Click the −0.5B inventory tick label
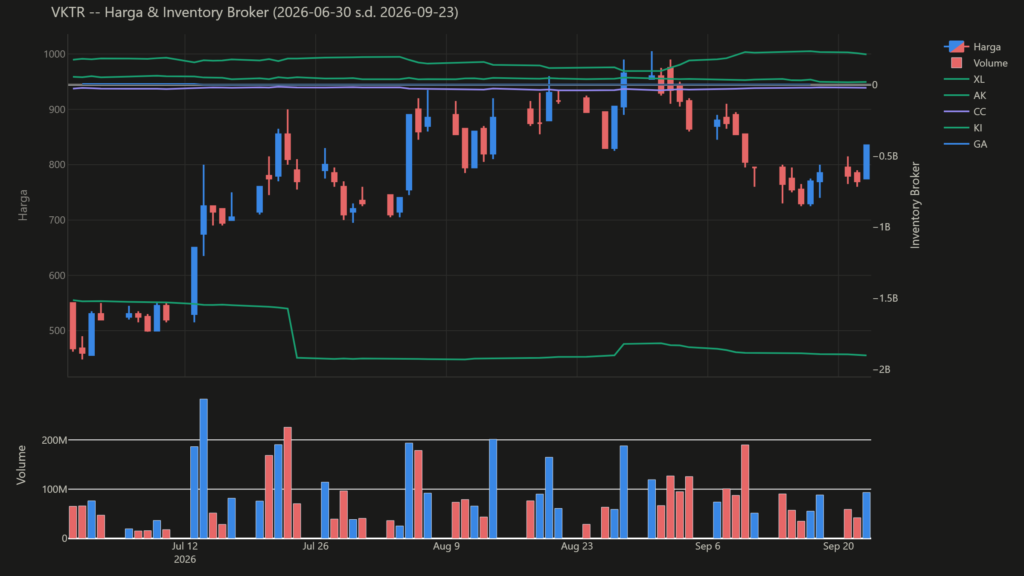Image resolution: width=1024 pixels, height=576 pixels. tap(885, 156)
